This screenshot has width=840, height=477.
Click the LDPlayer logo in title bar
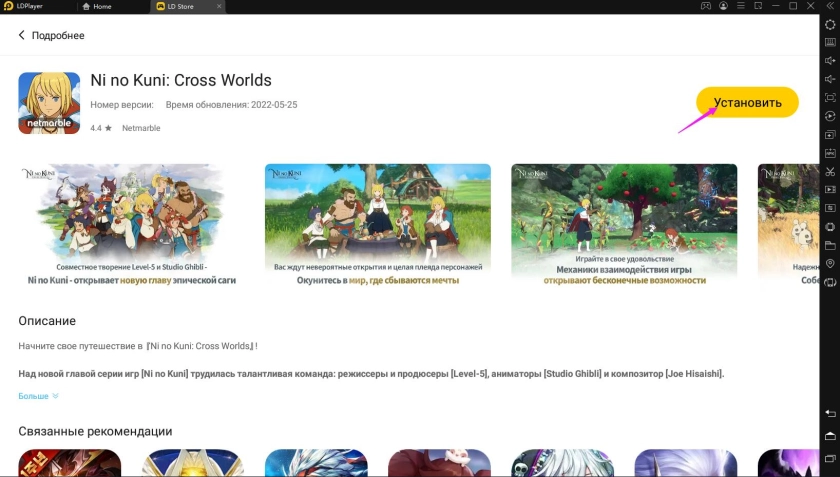click(8, 6)
